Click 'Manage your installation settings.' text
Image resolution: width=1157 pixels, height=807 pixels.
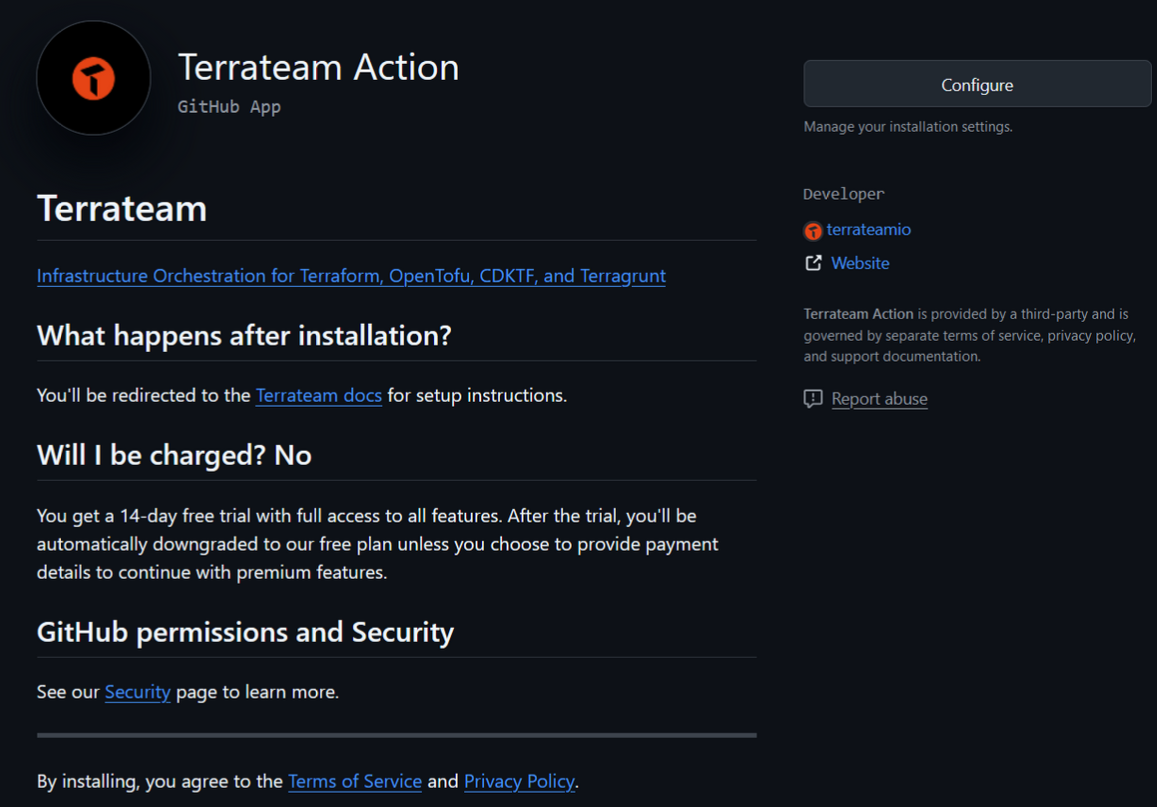pyautogui.click(x=908, y=127)
